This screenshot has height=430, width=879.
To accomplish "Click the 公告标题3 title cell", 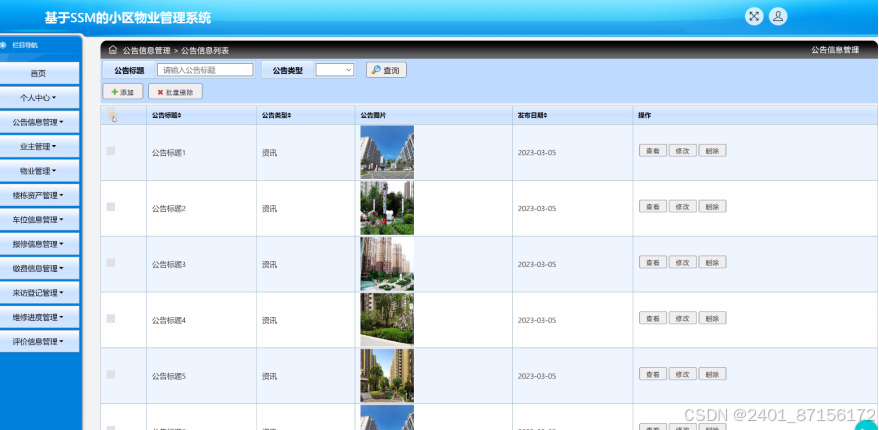I will point(169,265).
